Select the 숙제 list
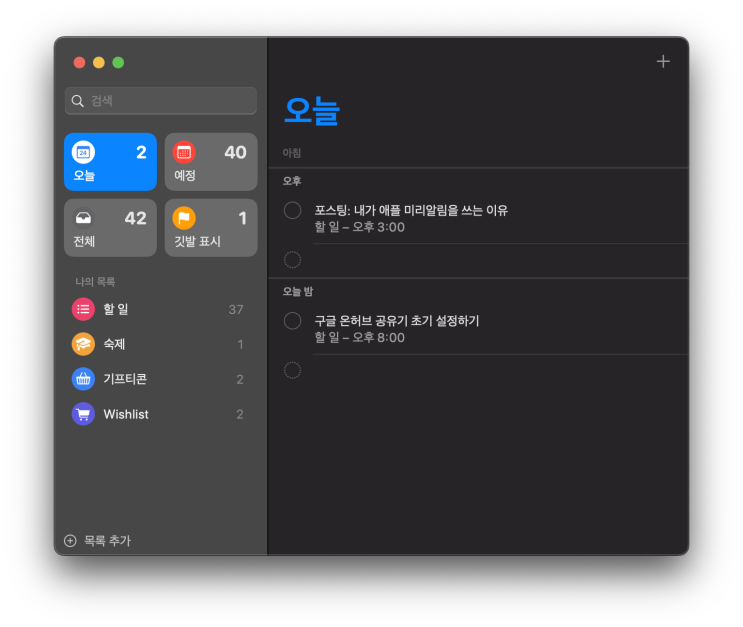This screenshot has width=743, height=627. (x=161, y=344)
